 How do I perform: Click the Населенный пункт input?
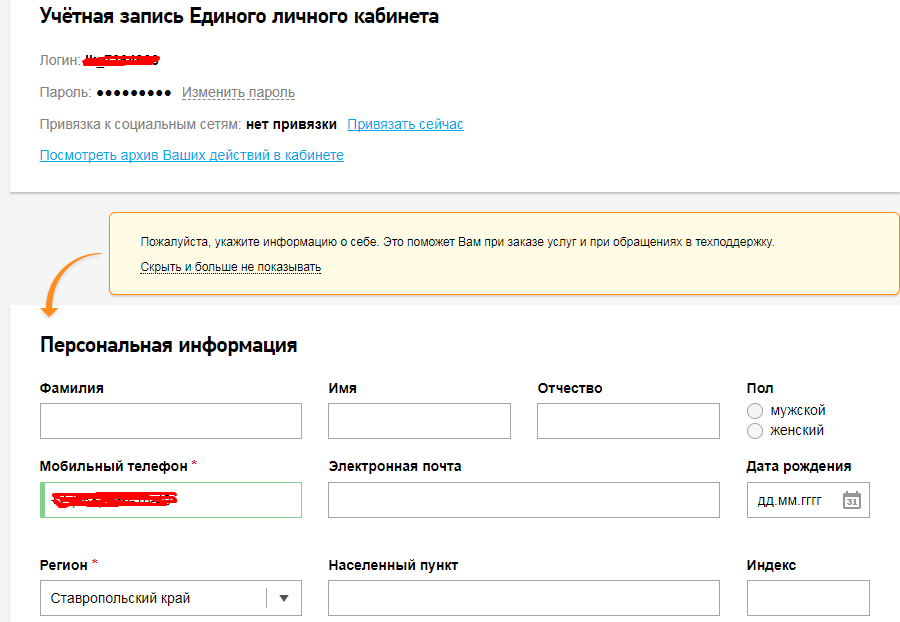(x=523, y=598)
